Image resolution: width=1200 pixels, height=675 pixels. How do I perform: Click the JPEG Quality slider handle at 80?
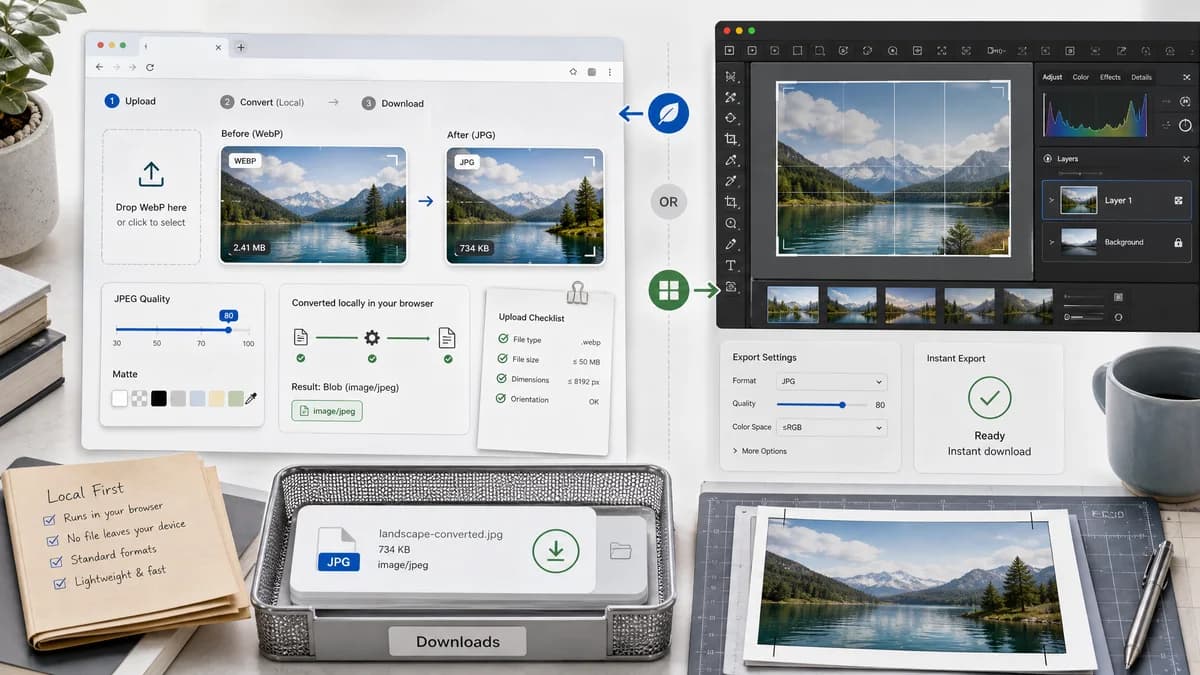228,329
